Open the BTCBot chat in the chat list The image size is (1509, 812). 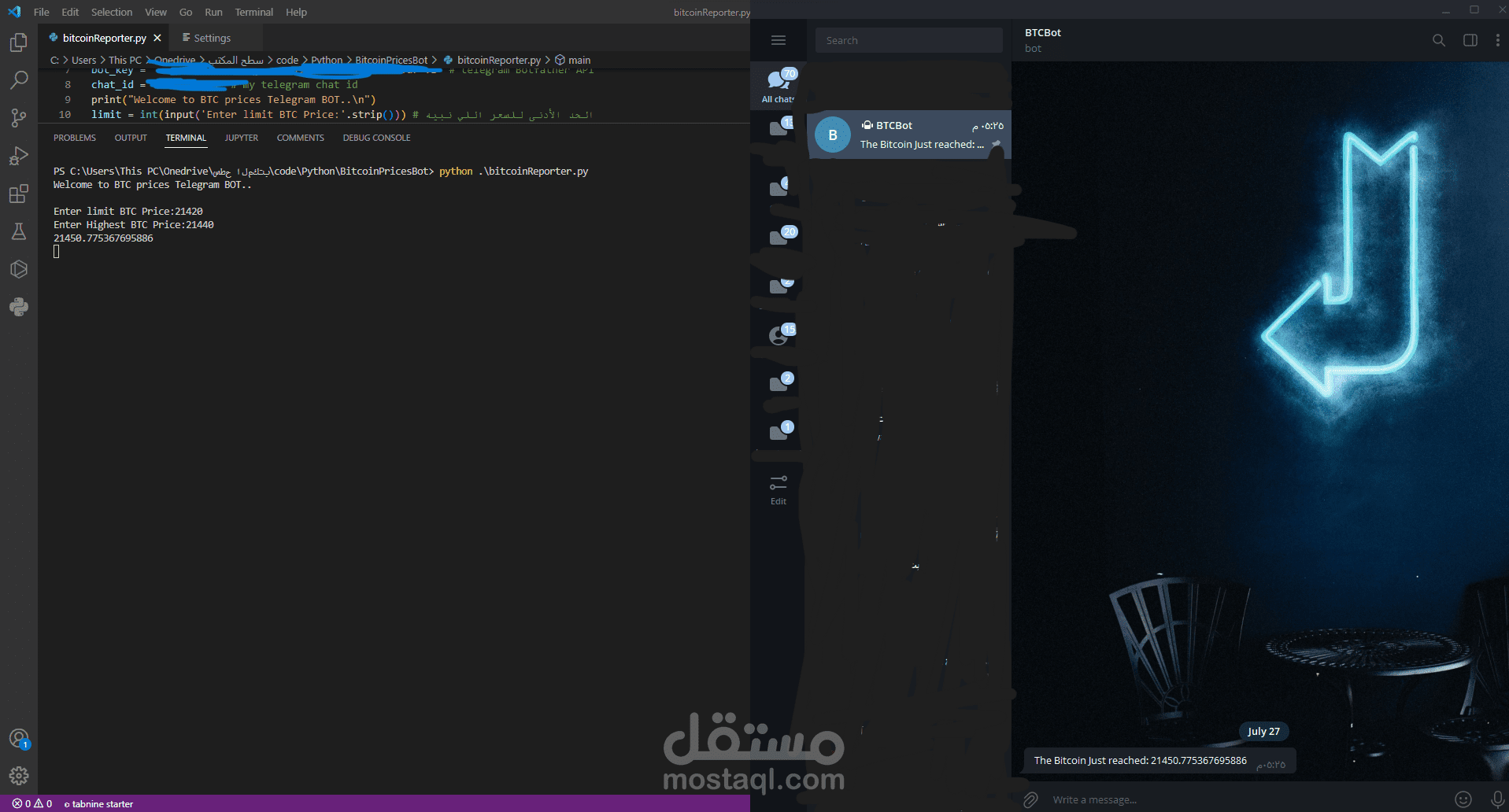pos(909,135)
